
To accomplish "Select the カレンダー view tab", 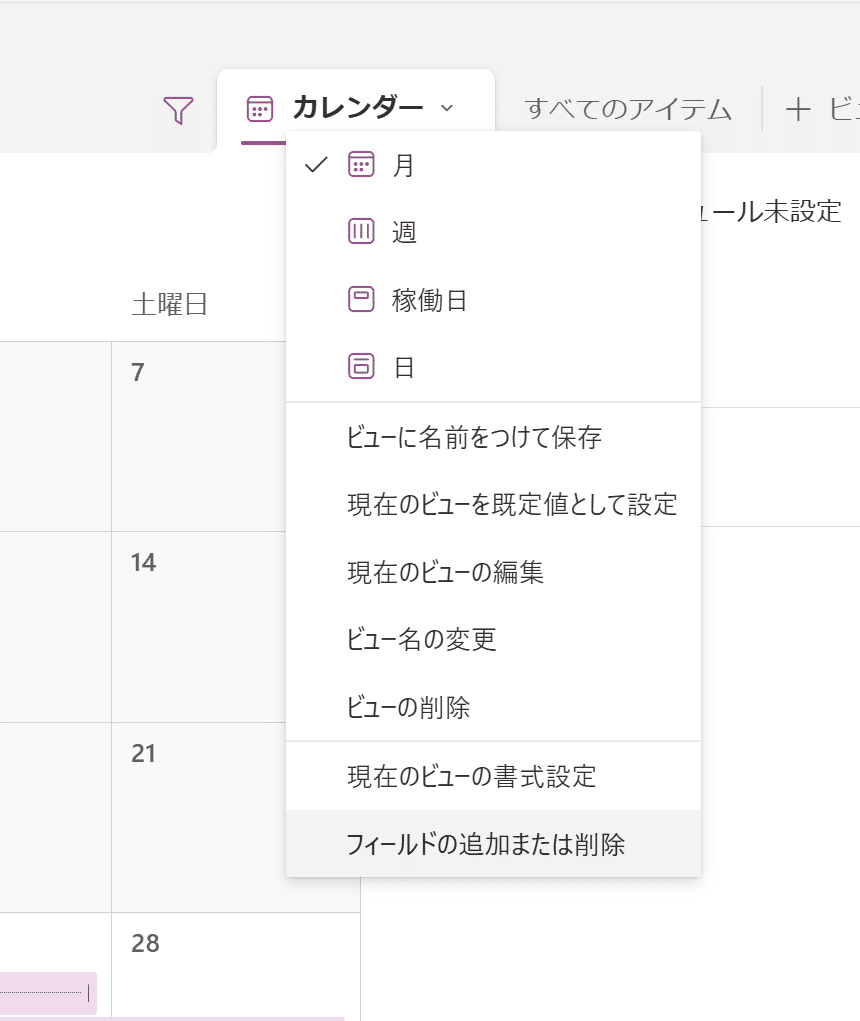I will 356,107.
